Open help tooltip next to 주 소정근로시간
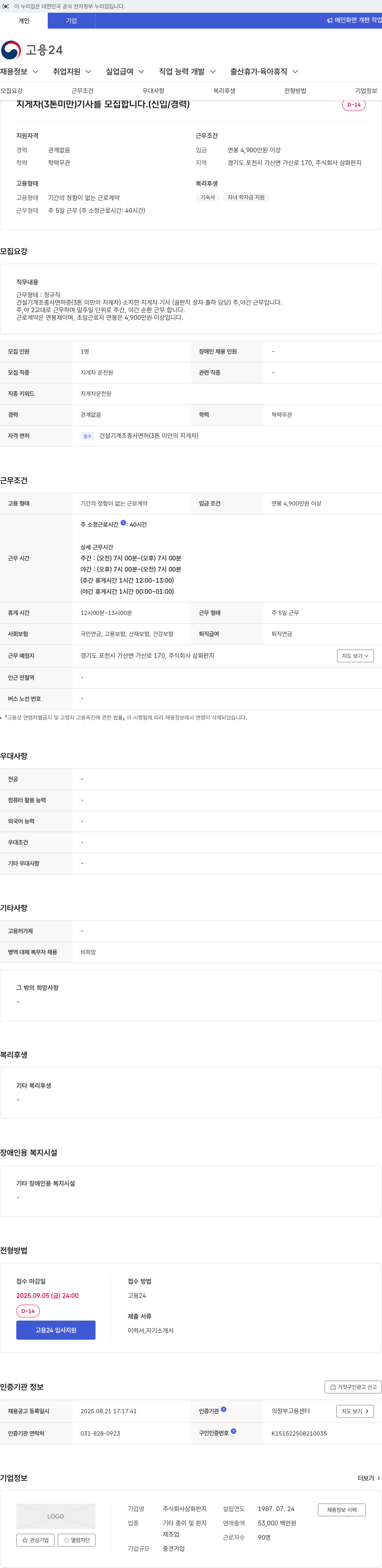382x1568 pixels. click(123, 523)
